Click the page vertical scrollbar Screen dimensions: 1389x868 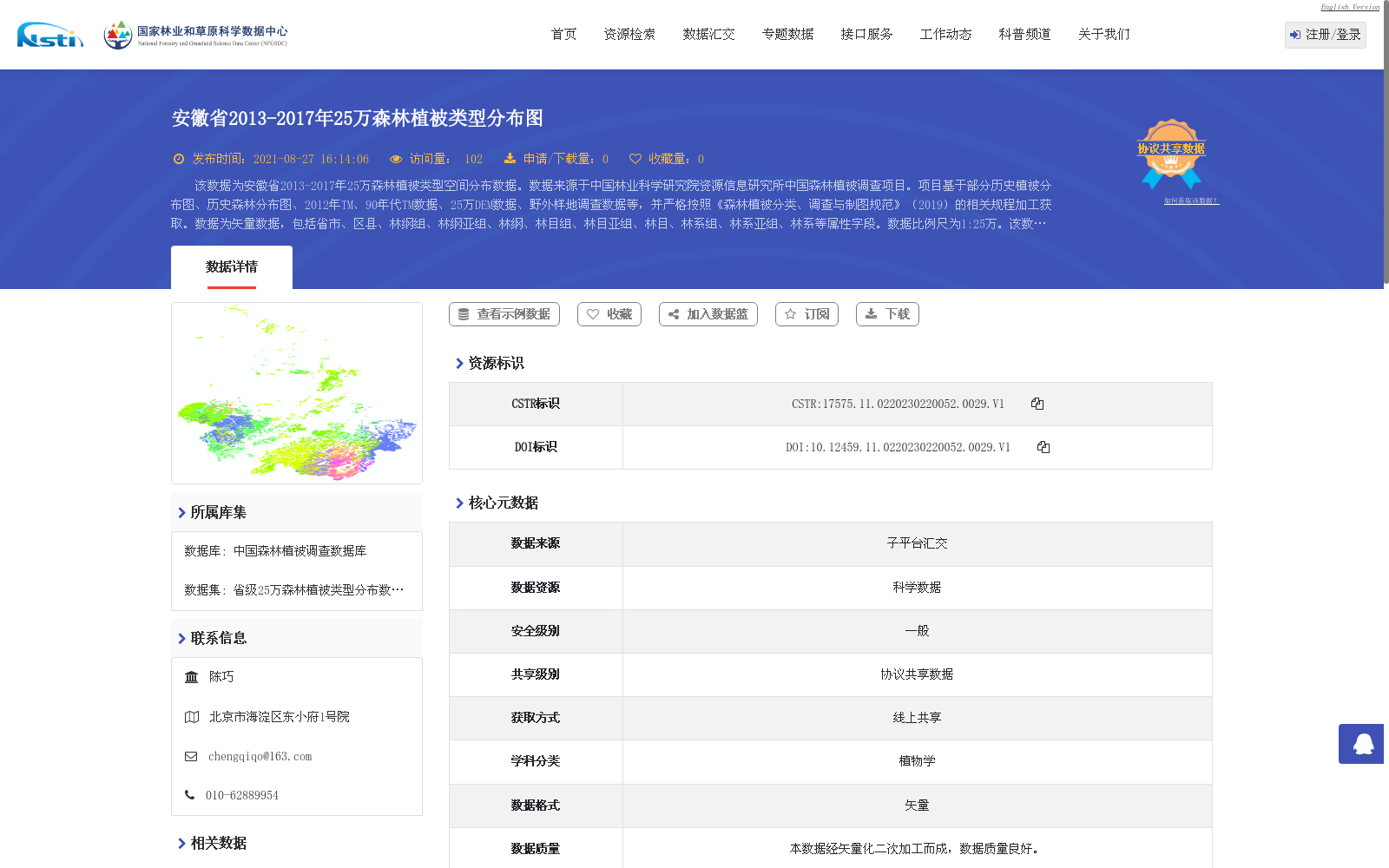coord(1386,143)
